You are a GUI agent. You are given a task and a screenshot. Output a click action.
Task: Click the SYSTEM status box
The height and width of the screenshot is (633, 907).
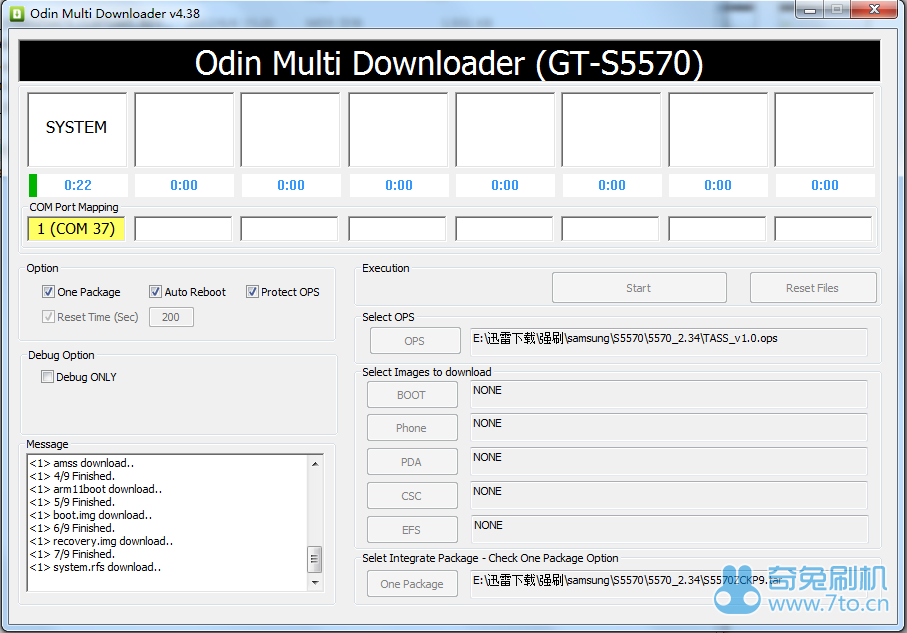[x=77, y=130]
